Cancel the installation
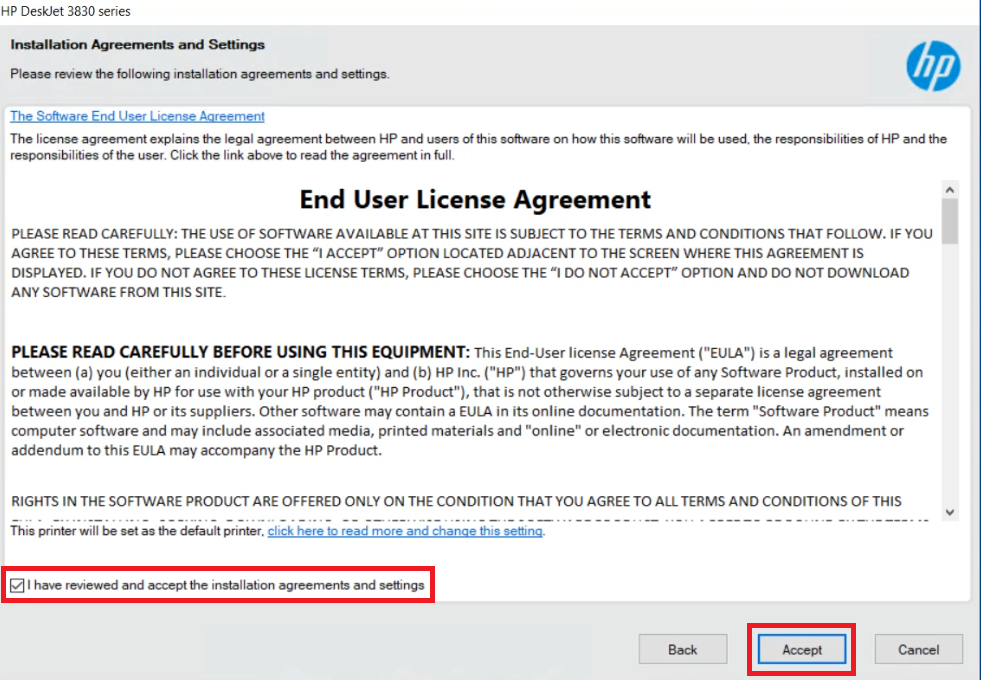The width and height of the screenshot is (981, 680). [x=918, y=649]
